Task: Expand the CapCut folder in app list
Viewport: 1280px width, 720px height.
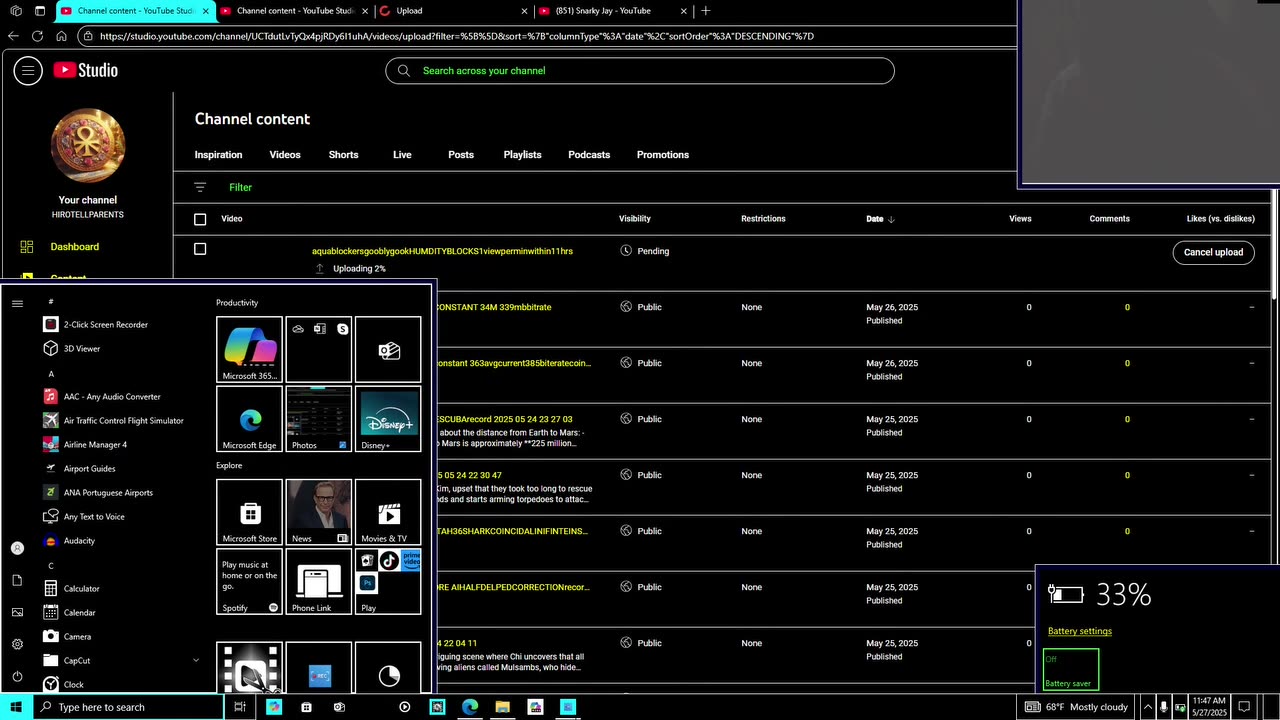Action: 196,661
